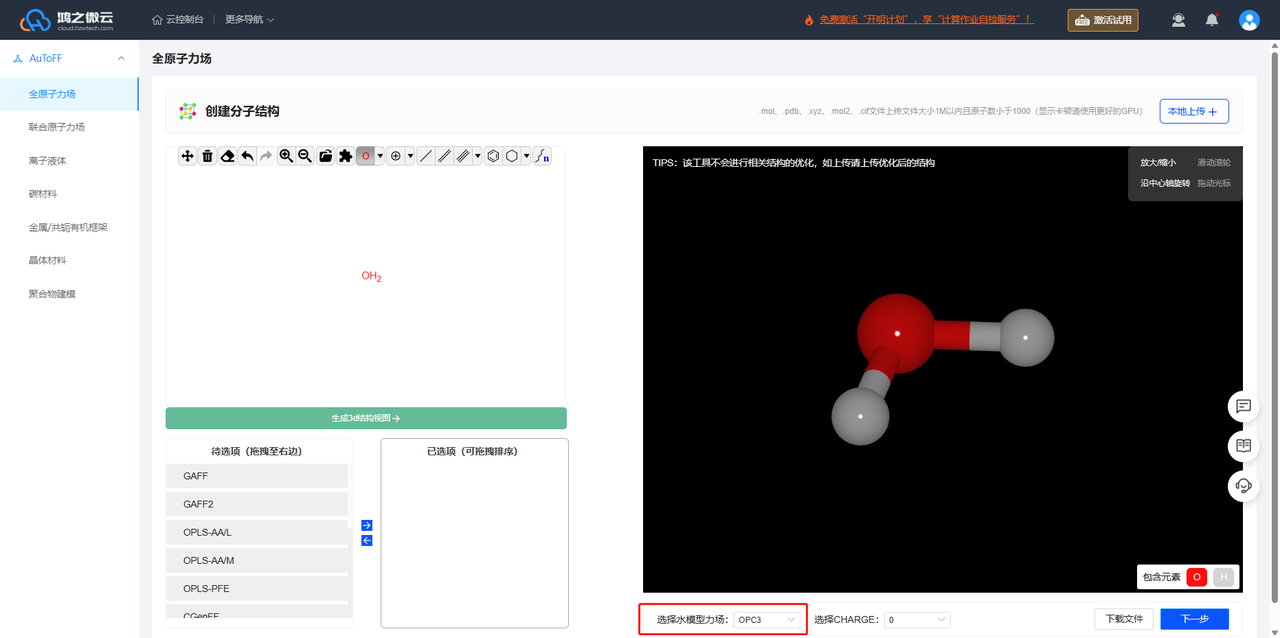Expand the more navigation dropdown
This screenshot has width=1280, height=638.
(x=249, y=19)
